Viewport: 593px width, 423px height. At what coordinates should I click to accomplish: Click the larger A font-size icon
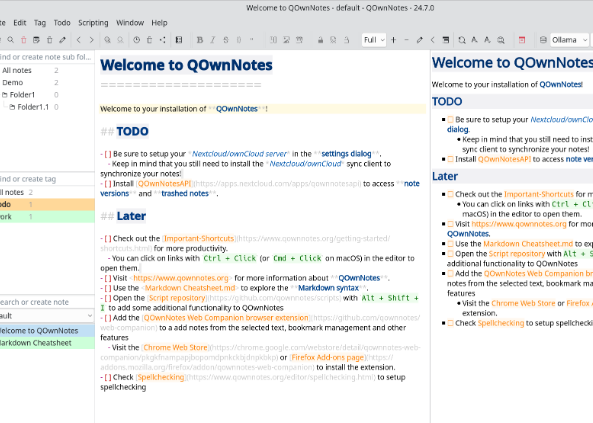coord(474,40)
